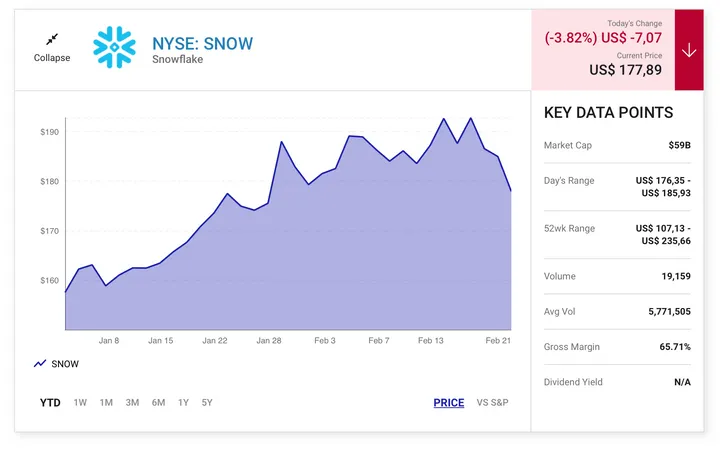The image size is (720, 449).
Task: Click the SNOW legend line icon
Action: tap(40, 364)
